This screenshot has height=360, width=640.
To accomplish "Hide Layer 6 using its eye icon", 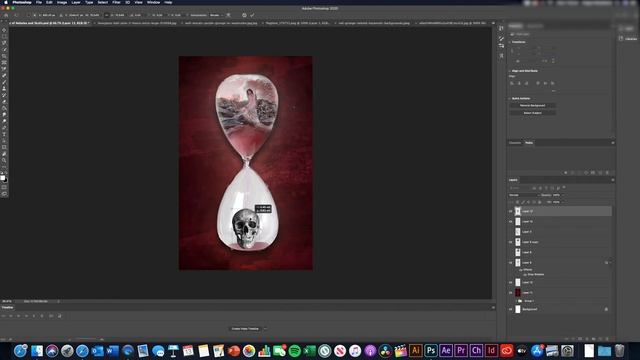I will click(511, 262).
